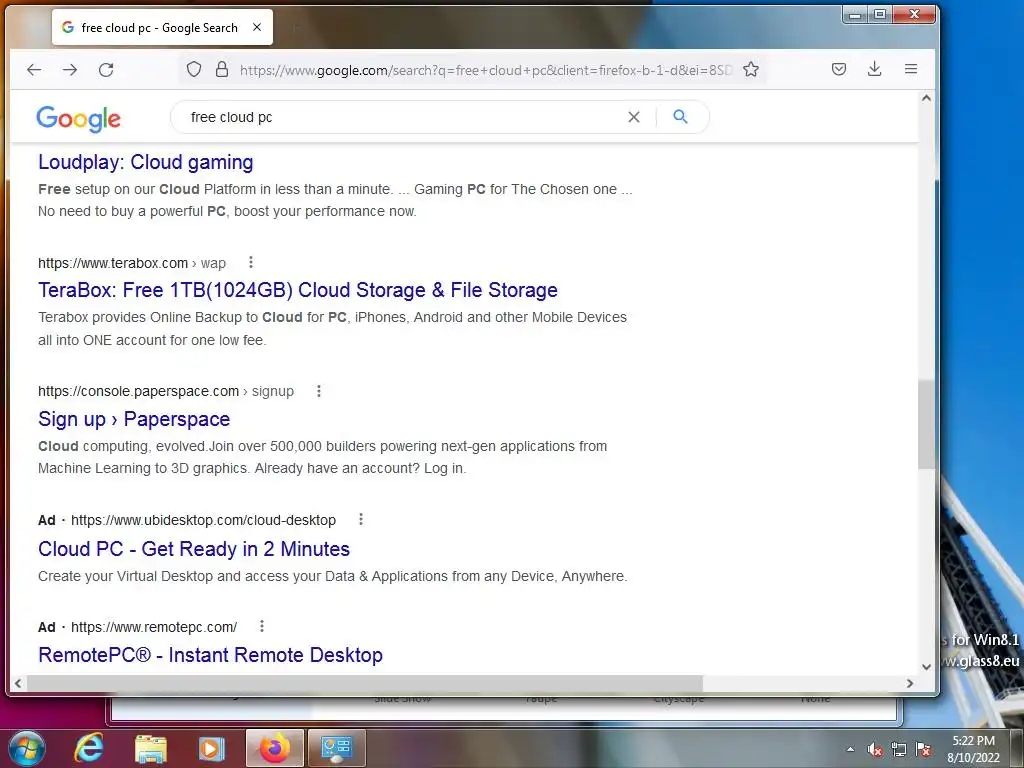Open the Firefox hamburger menu
Viewport: 1024px width, 768px height.
pos(911,69)
